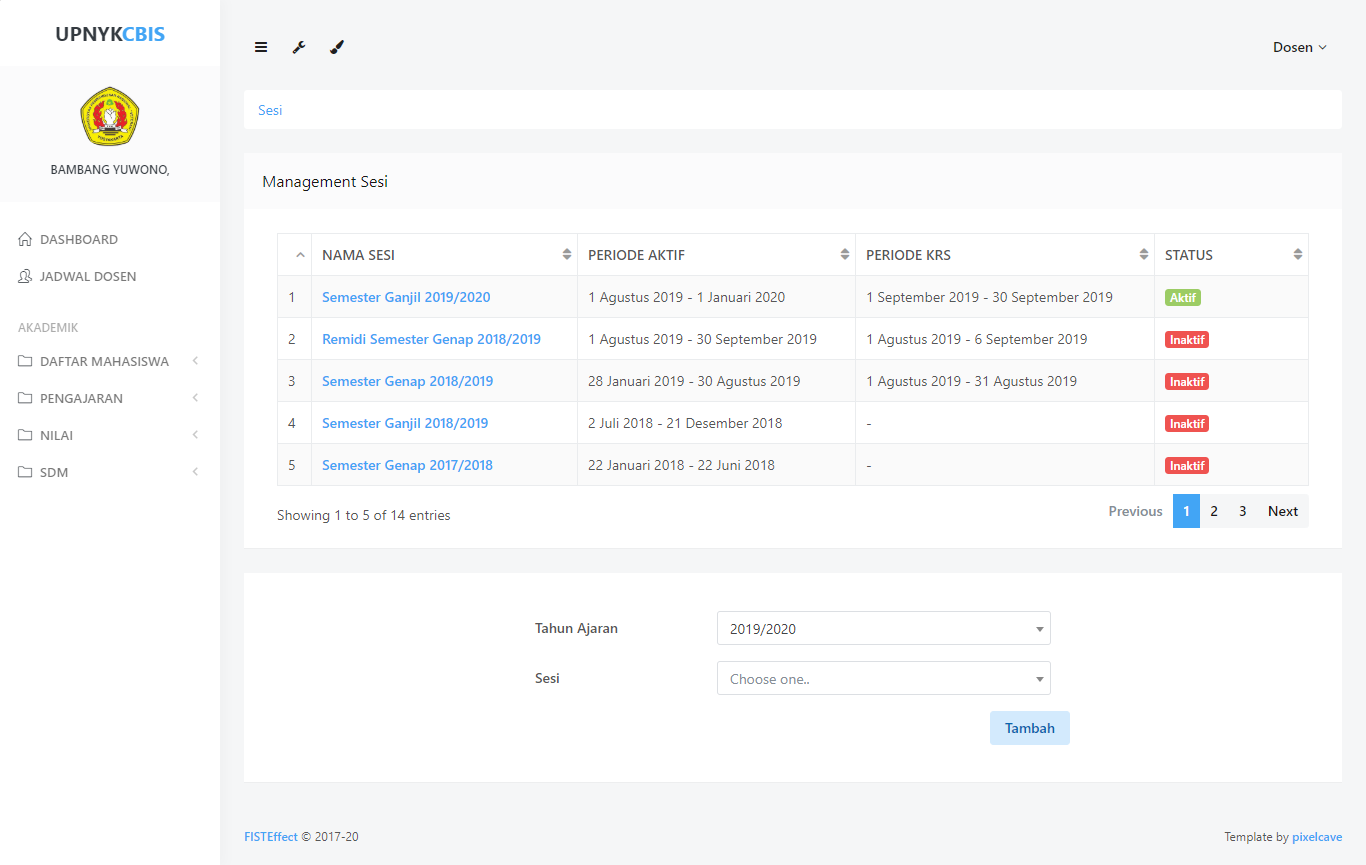Click the wrench settings icon
Image resolution: width=1366 pixels, height=865 pixels.
[299, 47]
